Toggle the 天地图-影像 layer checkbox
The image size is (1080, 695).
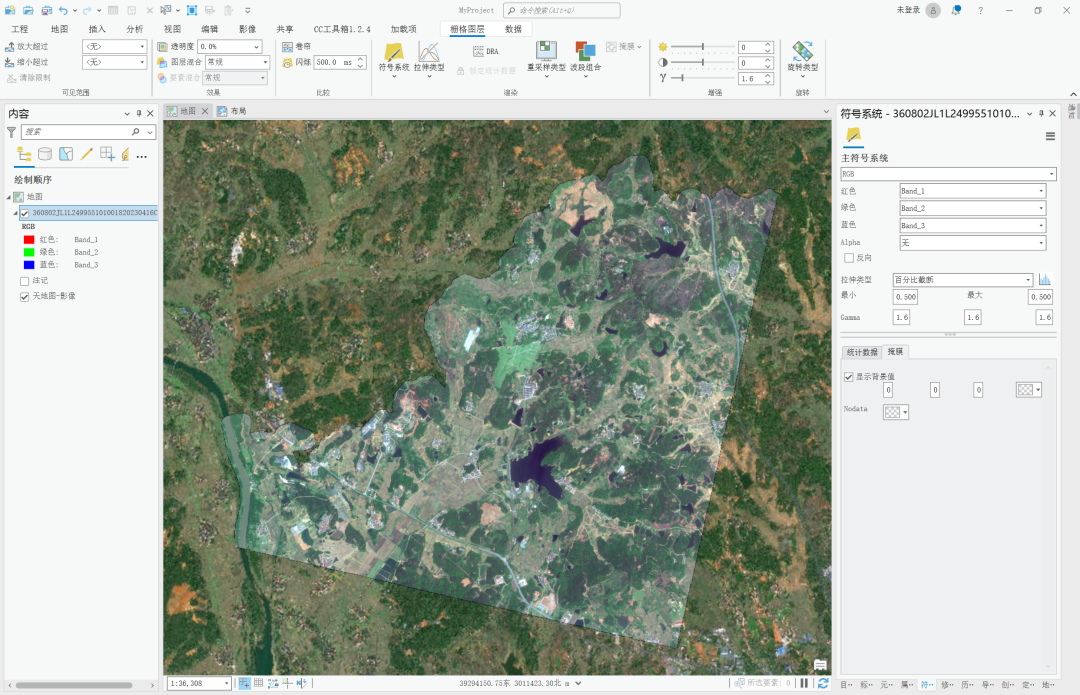pyautogui.click(x=25, y=297)
